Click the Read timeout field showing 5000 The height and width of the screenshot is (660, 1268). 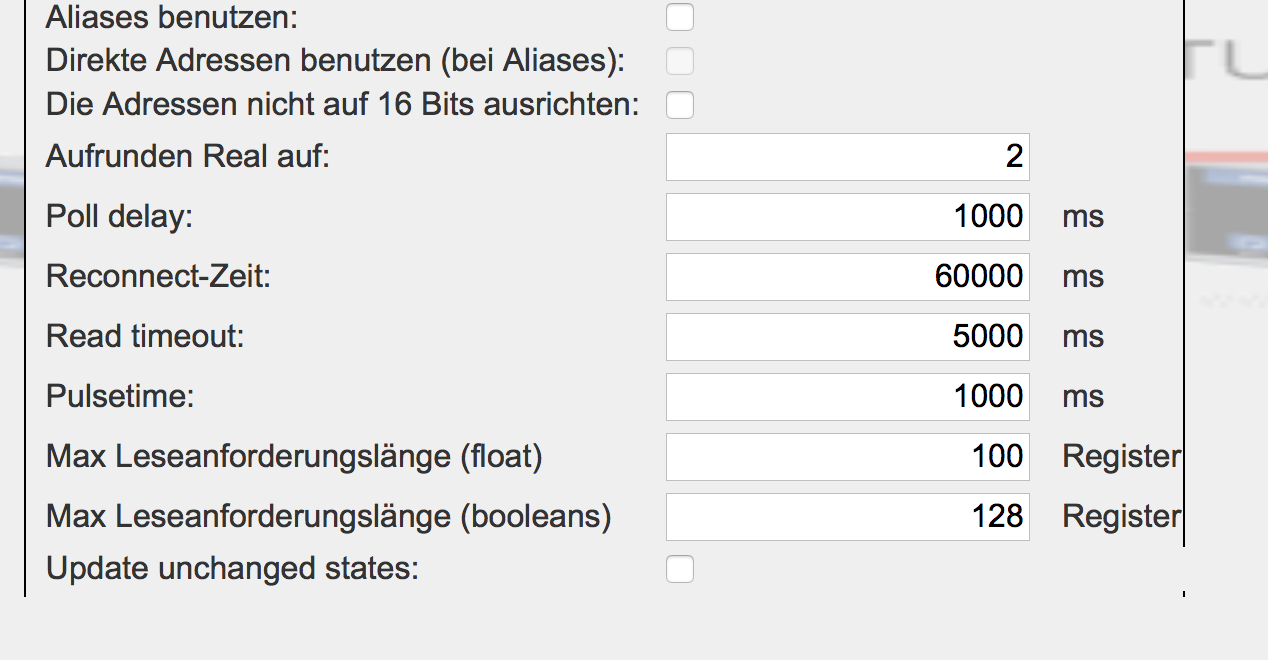pyautogui.click(x=848, y=337)
